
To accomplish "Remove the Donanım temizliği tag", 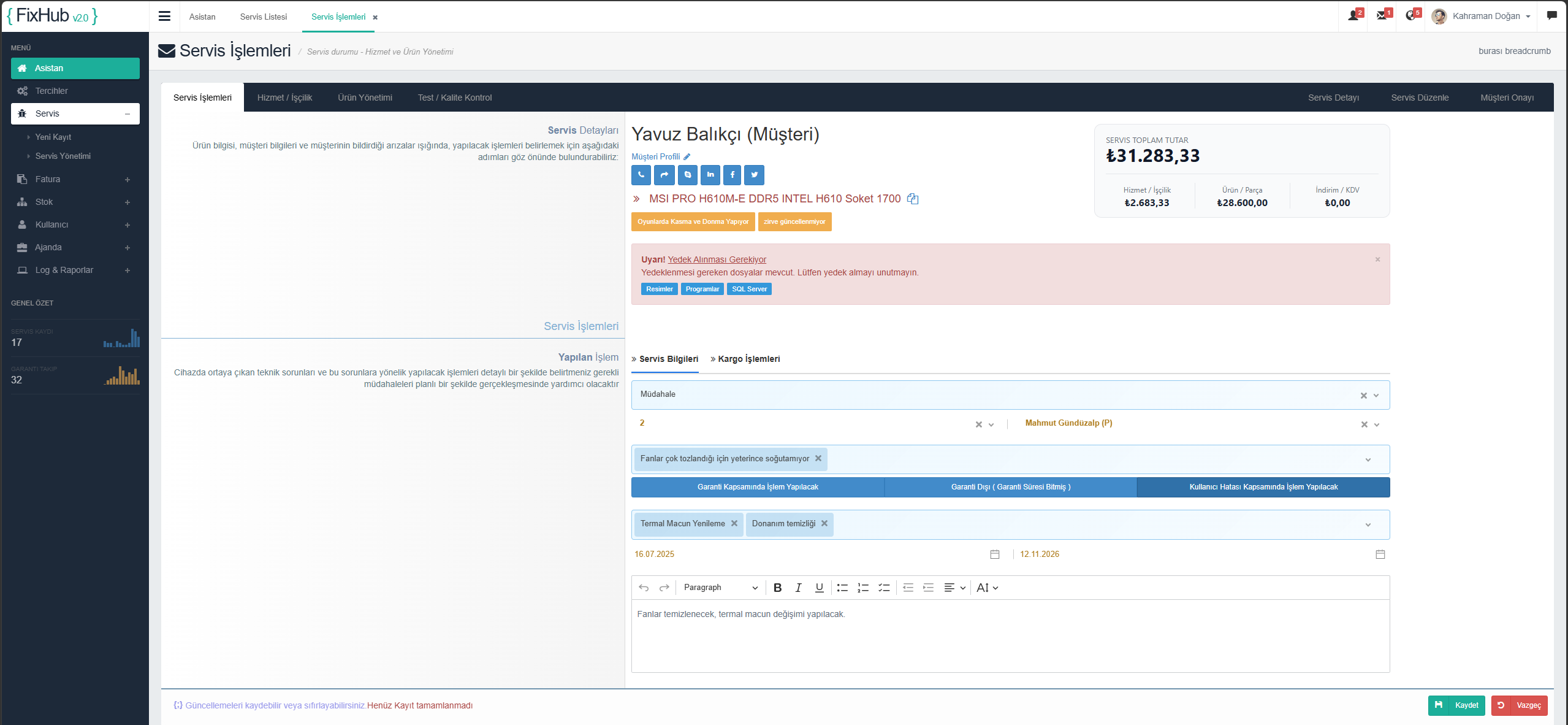I will point(824,524).
